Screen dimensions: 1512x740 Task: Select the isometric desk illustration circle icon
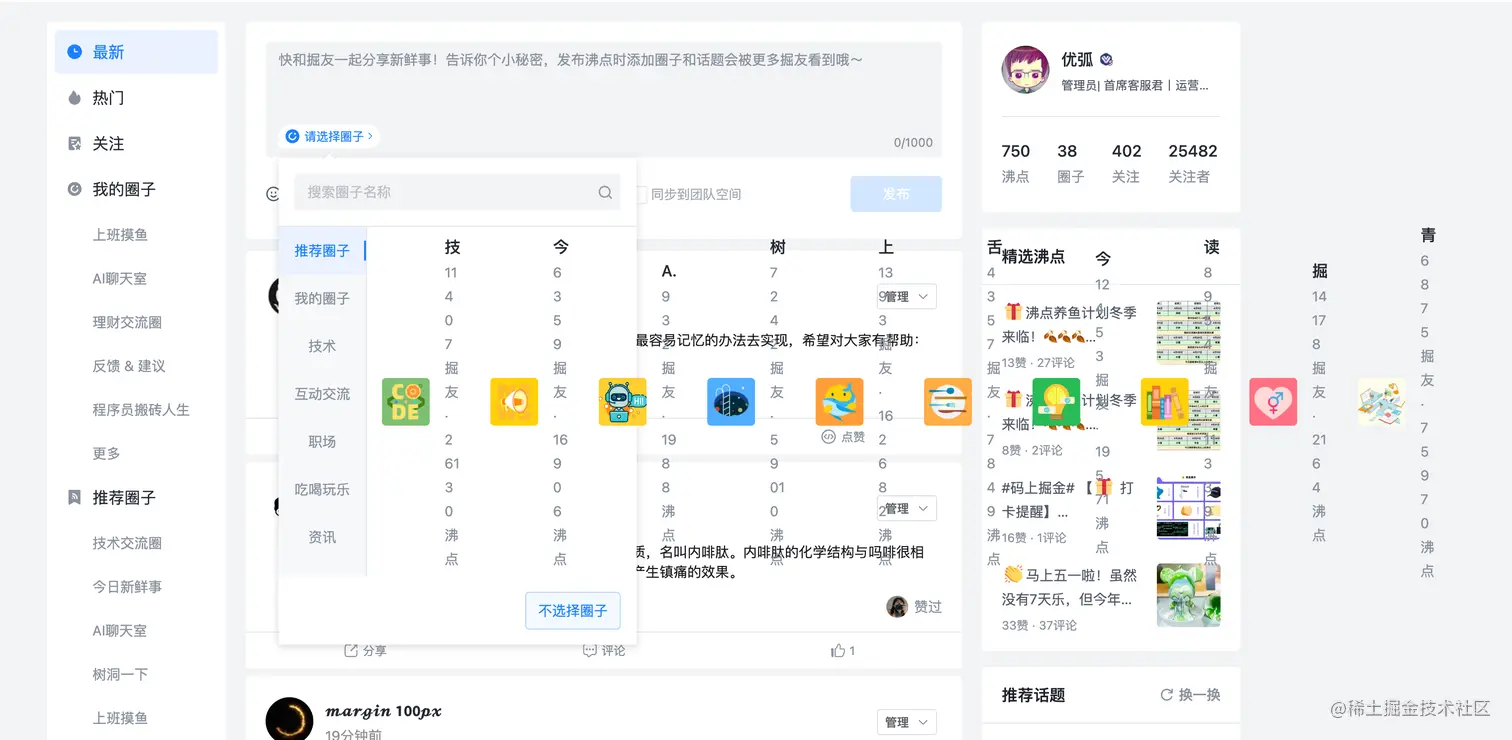(1382, 402)
